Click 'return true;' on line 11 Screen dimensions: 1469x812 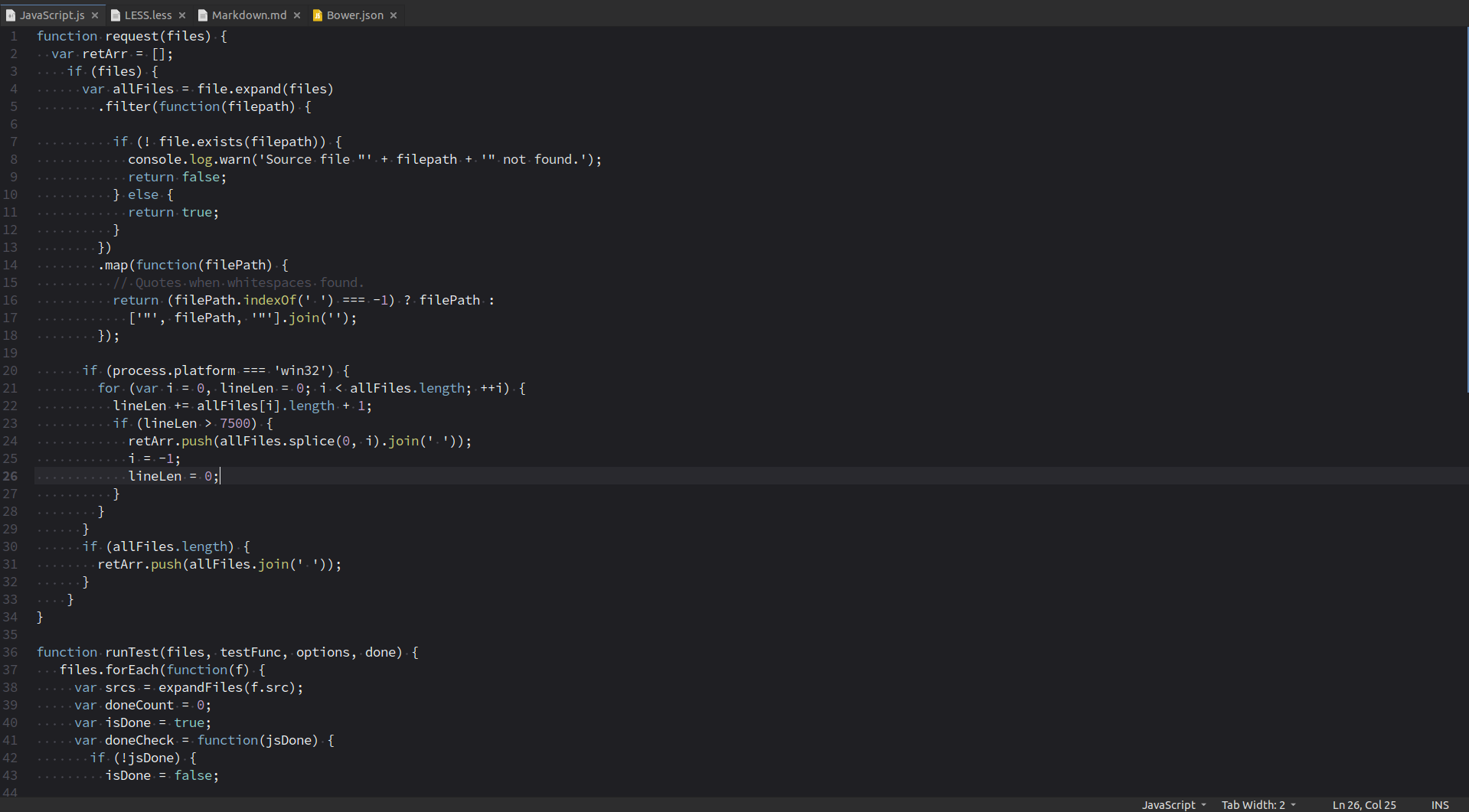174,212
